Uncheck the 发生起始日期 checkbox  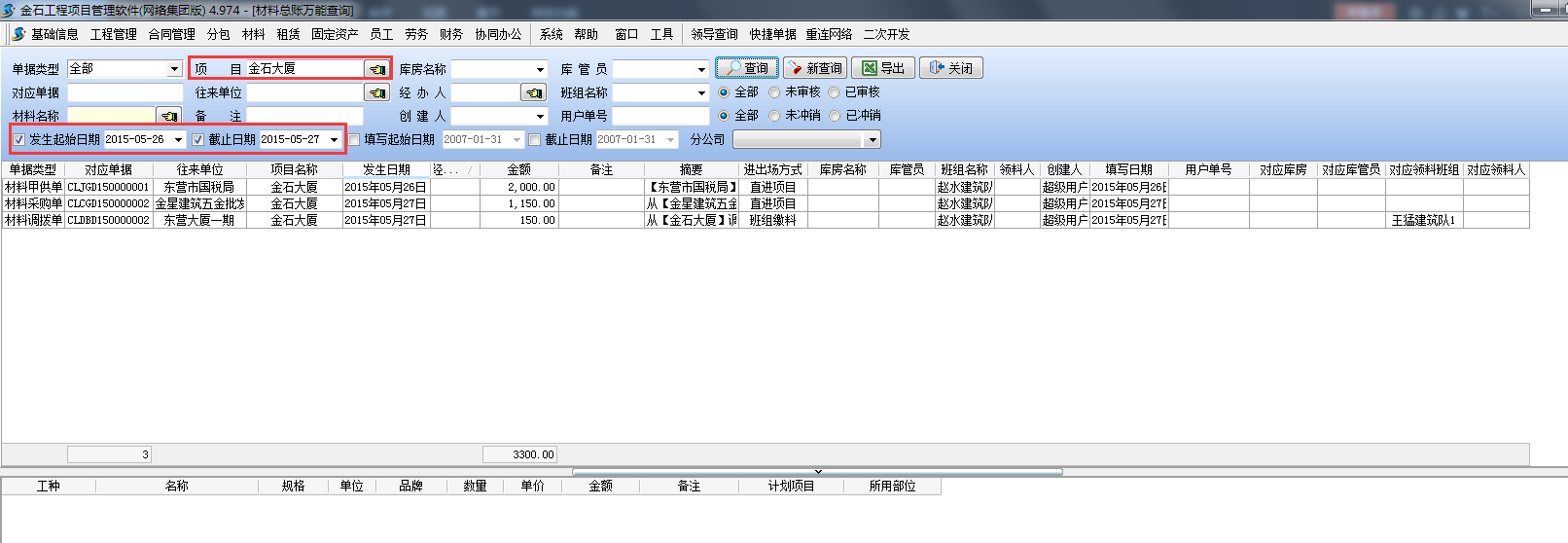click(19, 139)
